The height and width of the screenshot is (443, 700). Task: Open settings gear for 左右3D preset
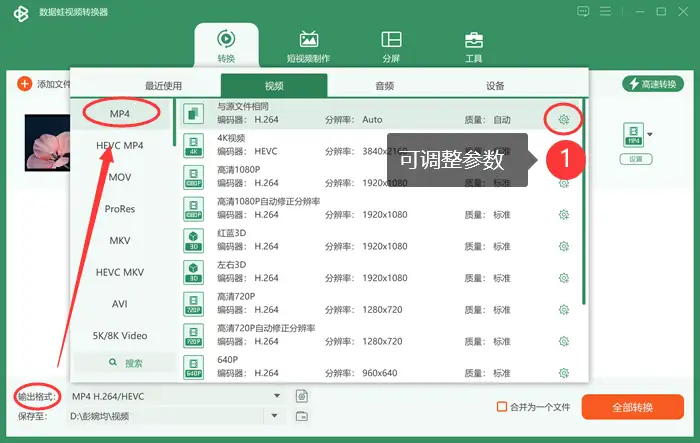point(564,278)
